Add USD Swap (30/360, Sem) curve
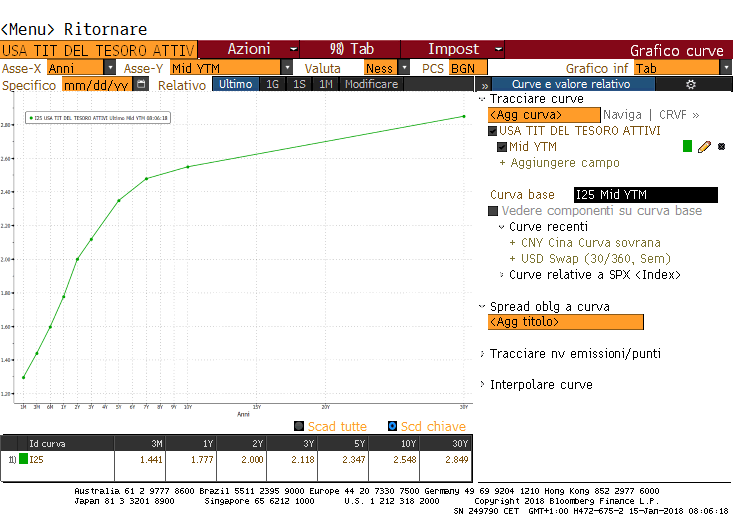This screenshot has width=736, height=530. [x=590, y=259]
